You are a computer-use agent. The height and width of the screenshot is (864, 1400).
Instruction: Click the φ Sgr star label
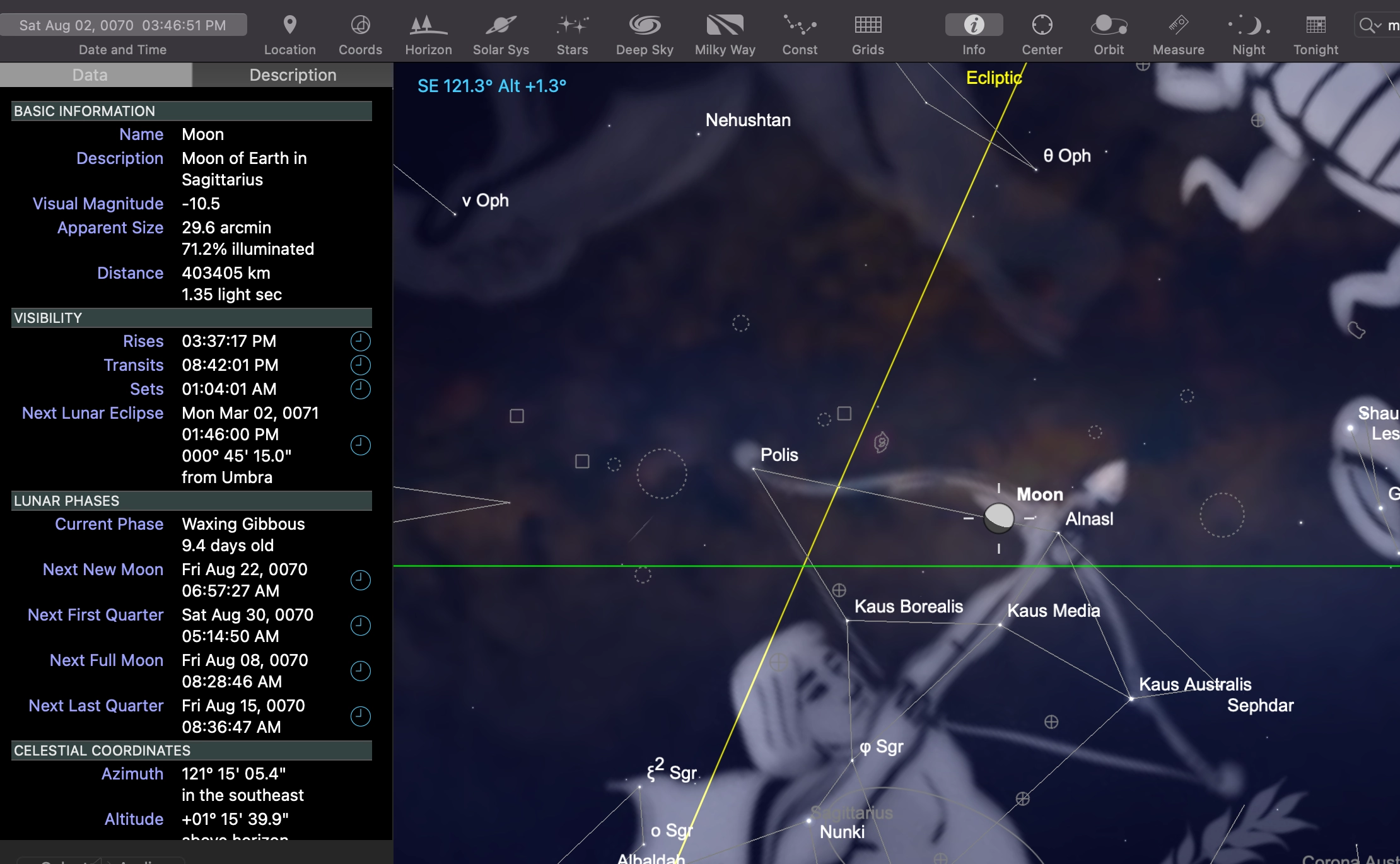[882, 747]
